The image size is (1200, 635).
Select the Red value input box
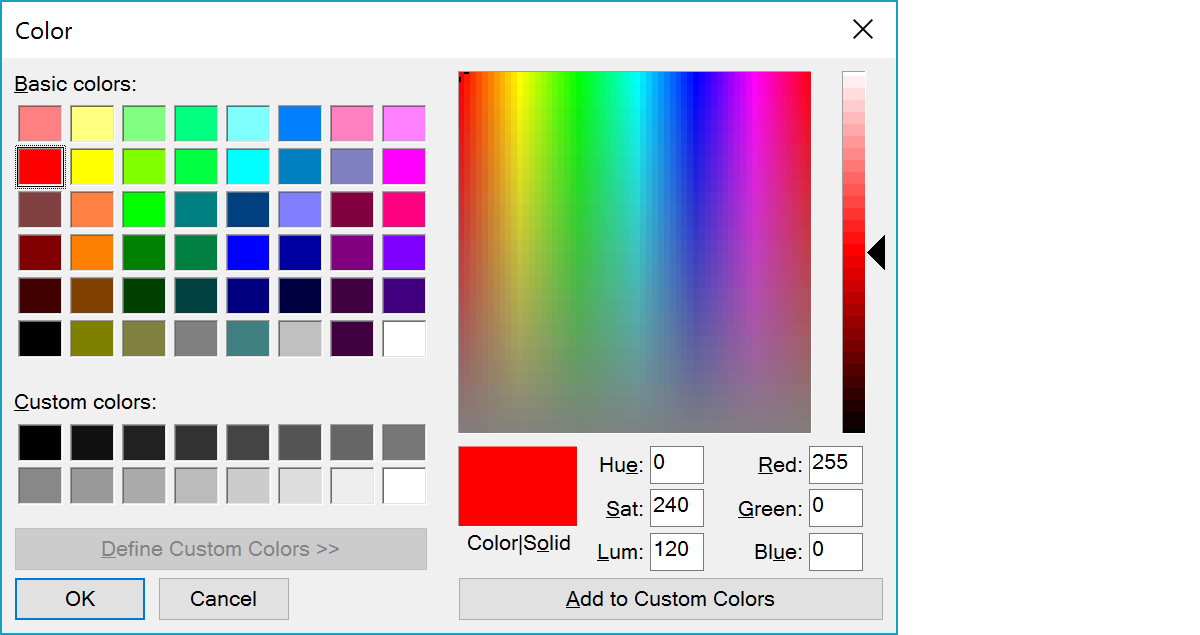[835, 465]
